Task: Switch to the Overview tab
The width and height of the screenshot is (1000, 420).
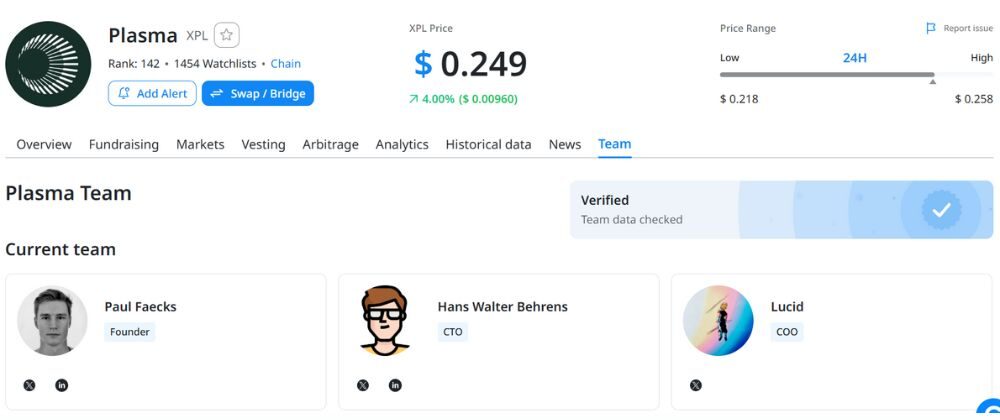Action: 44,144
